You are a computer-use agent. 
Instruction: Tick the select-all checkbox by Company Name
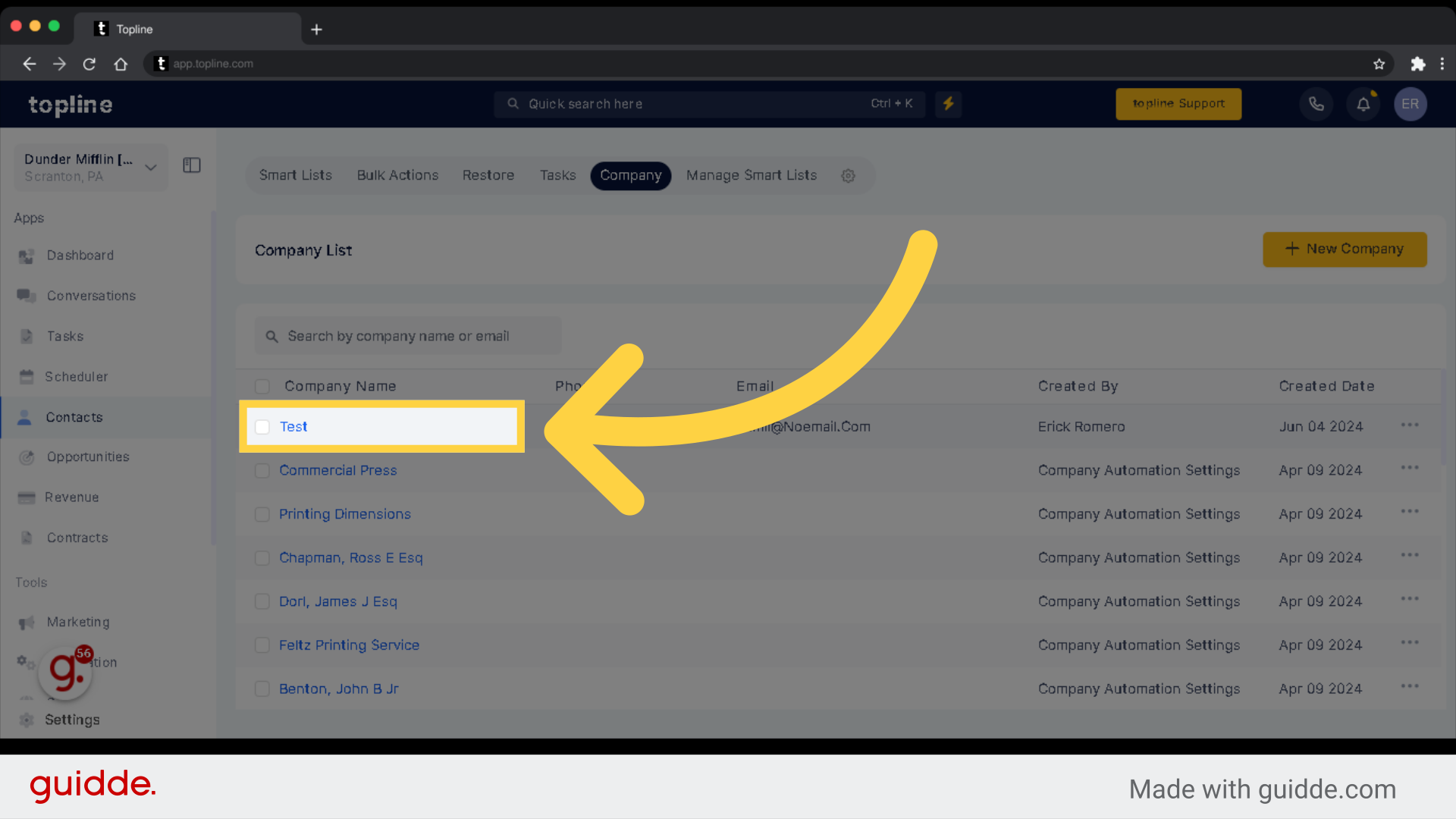click(x=262, y=387)
